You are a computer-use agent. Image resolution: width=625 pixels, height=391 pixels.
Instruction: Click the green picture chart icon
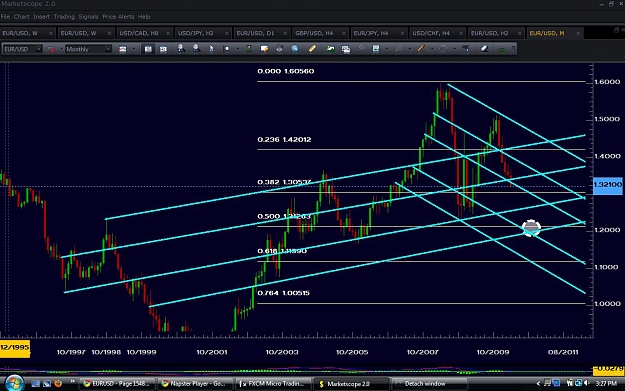[330, 49]
